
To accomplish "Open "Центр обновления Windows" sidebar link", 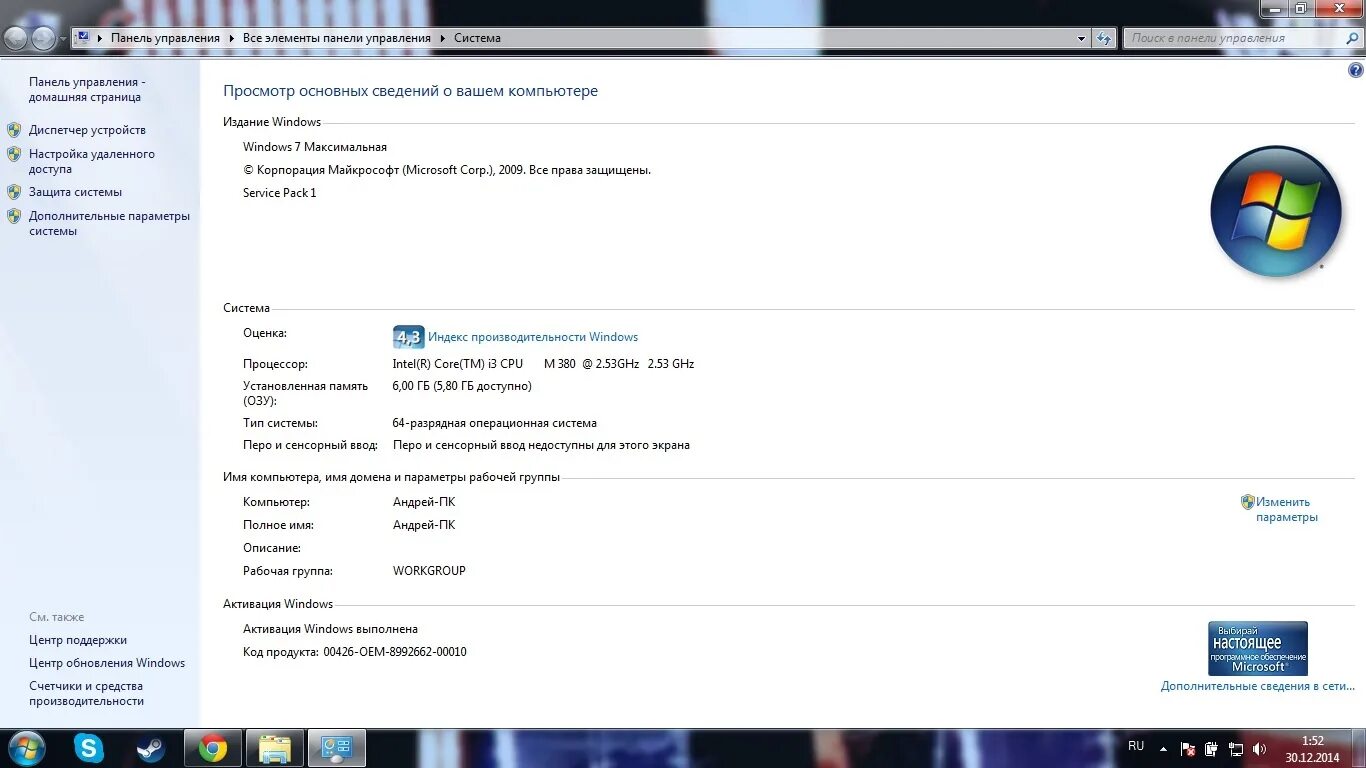I will coord(107,663).
